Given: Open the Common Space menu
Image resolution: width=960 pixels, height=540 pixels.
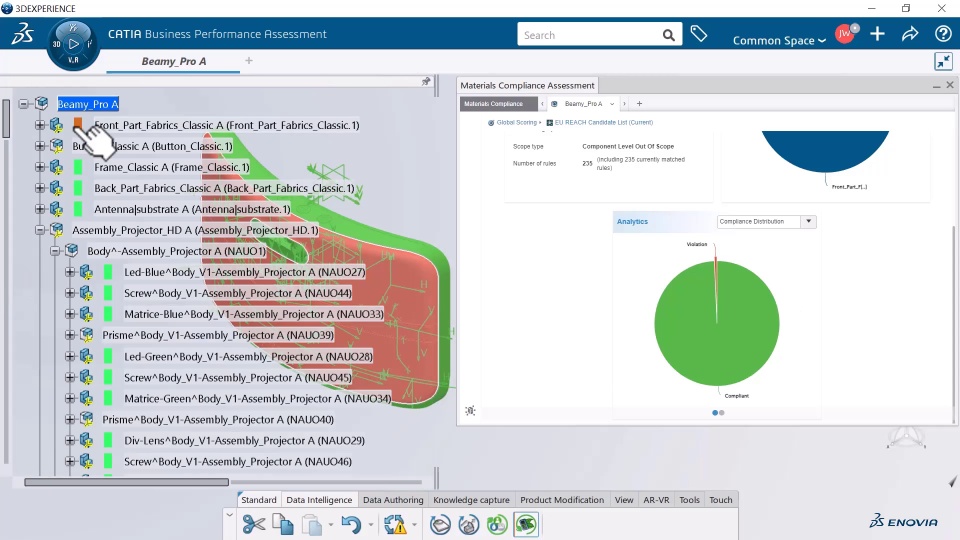Looking at the screenshot, I should click(x=779, y=40).
